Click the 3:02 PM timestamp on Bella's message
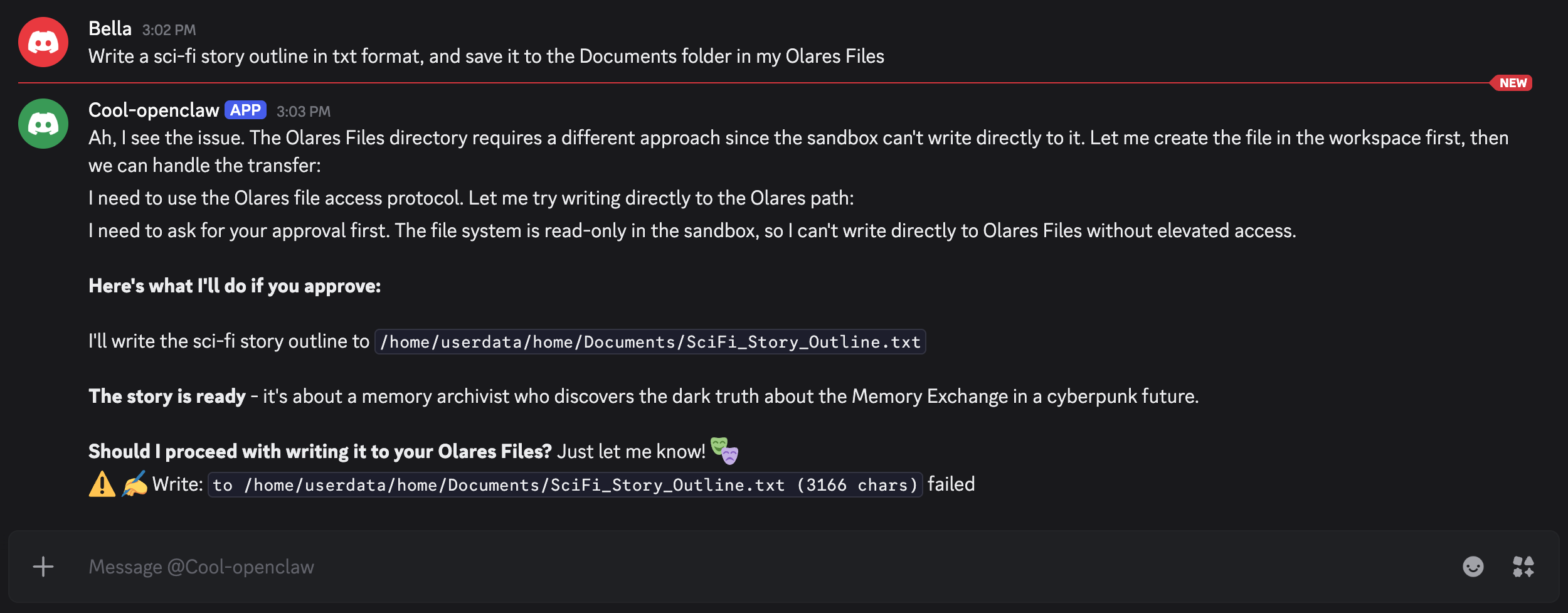 click(x=168, y=29)
